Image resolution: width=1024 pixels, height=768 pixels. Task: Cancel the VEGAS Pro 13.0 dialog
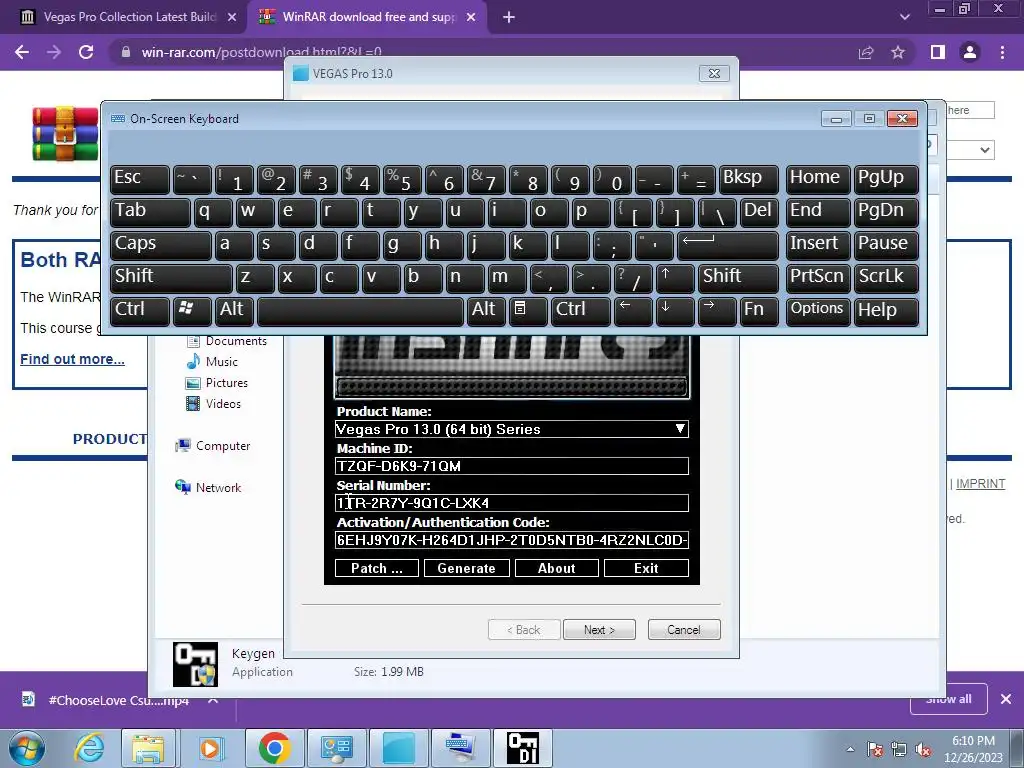point(684,630)
